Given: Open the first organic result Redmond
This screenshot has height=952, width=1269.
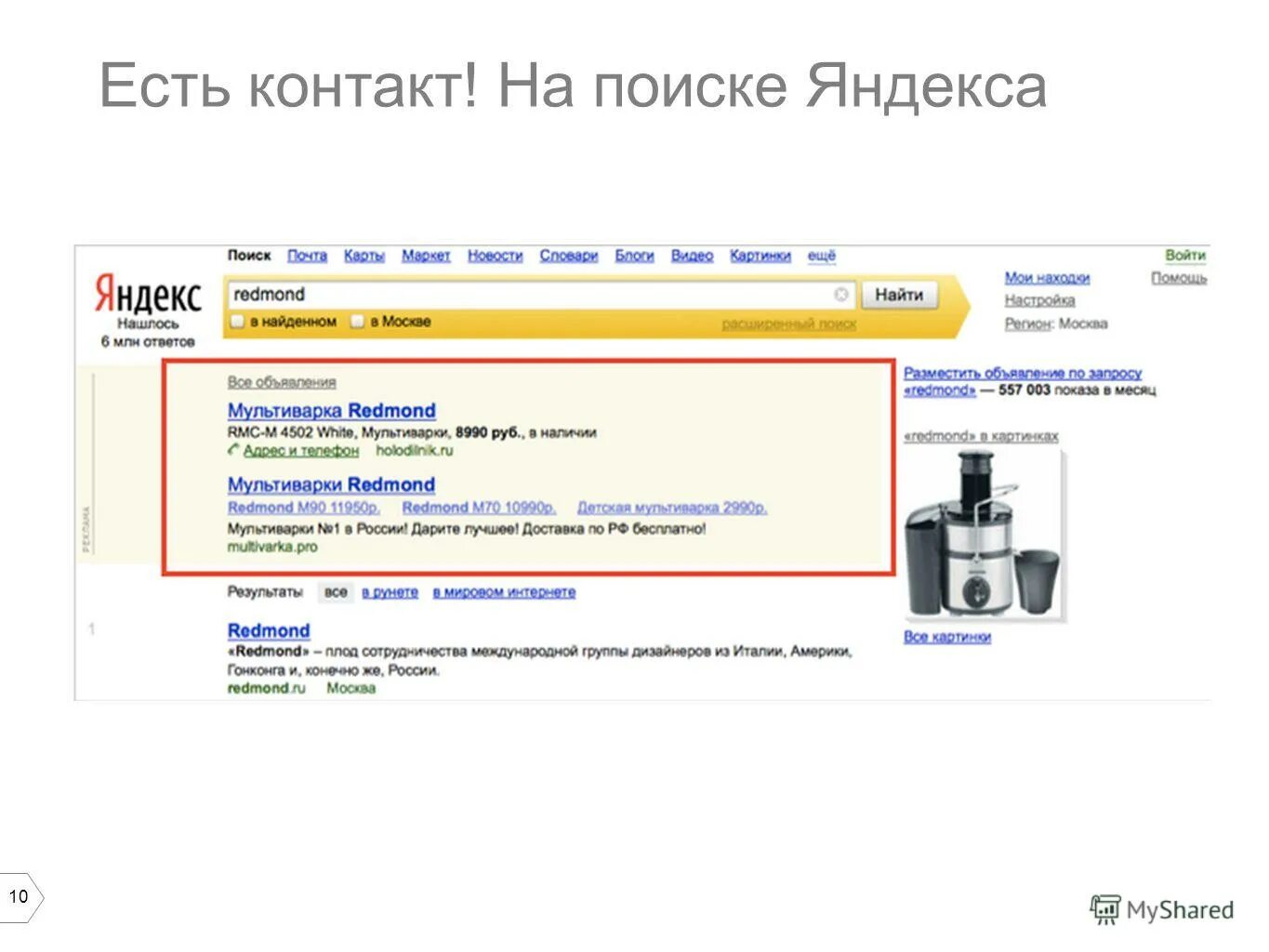Looking at the screenshot, I should [x=269, y=630].
